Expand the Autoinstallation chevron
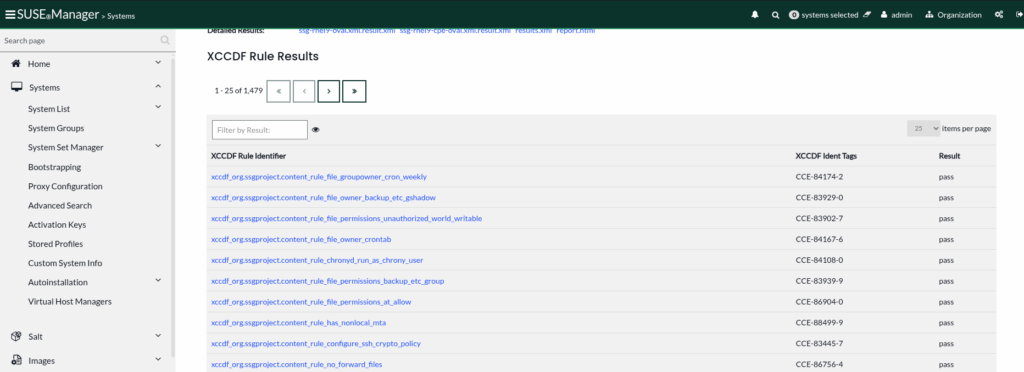 pyautogui.click(x=158, y=281)
